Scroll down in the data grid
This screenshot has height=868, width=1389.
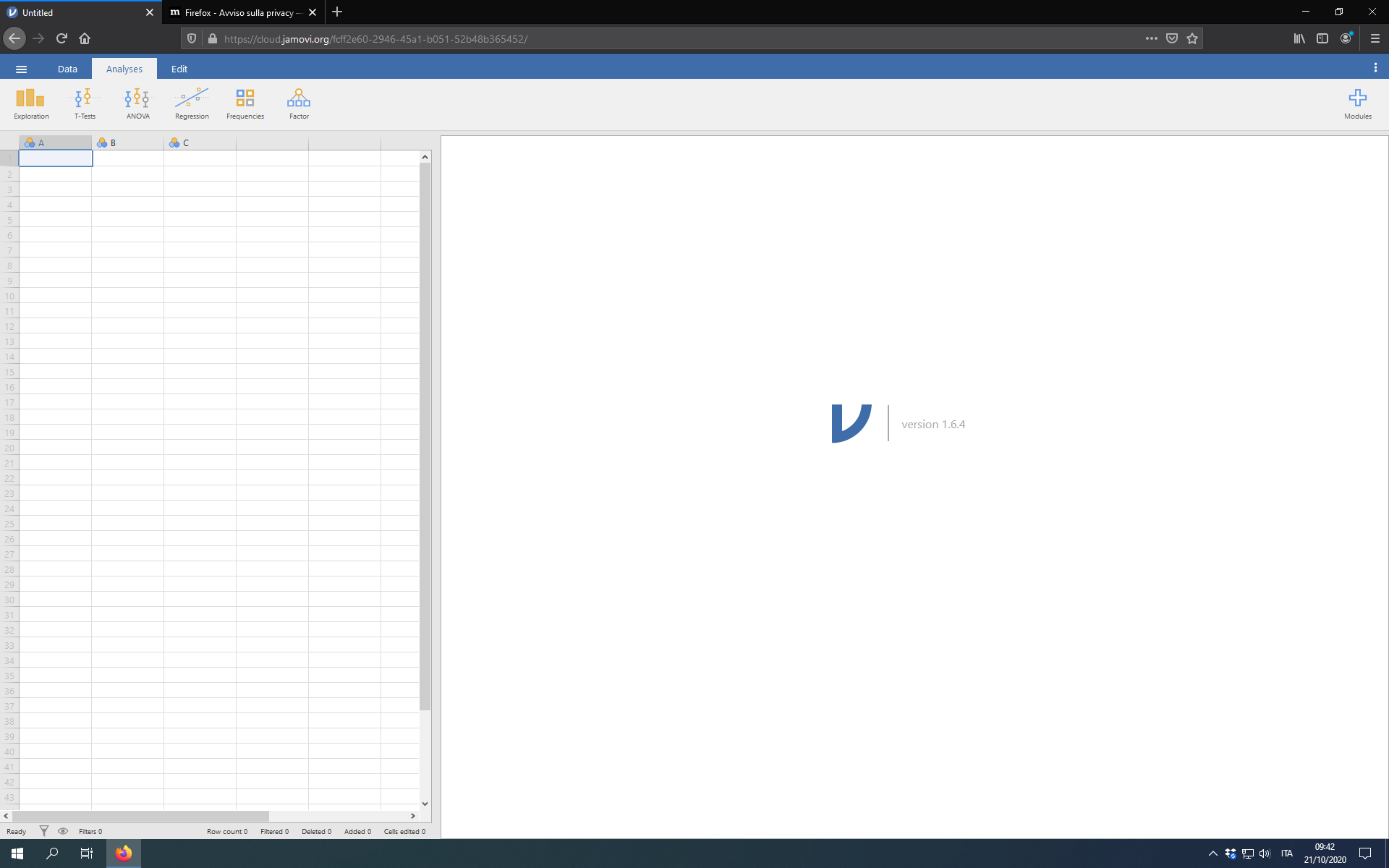[425, 804]
